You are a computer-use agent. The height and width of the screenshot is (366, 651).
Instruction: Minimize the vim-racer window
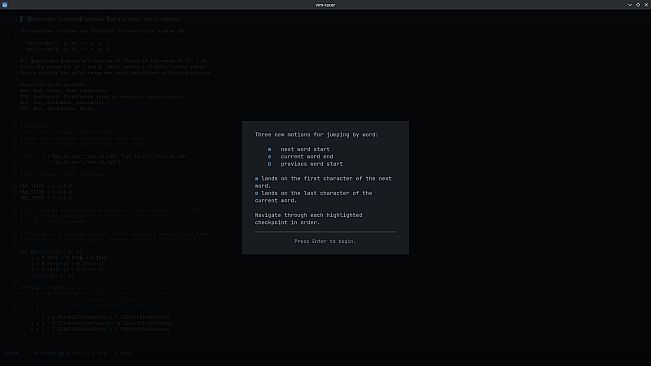click(x=629, y=5)
